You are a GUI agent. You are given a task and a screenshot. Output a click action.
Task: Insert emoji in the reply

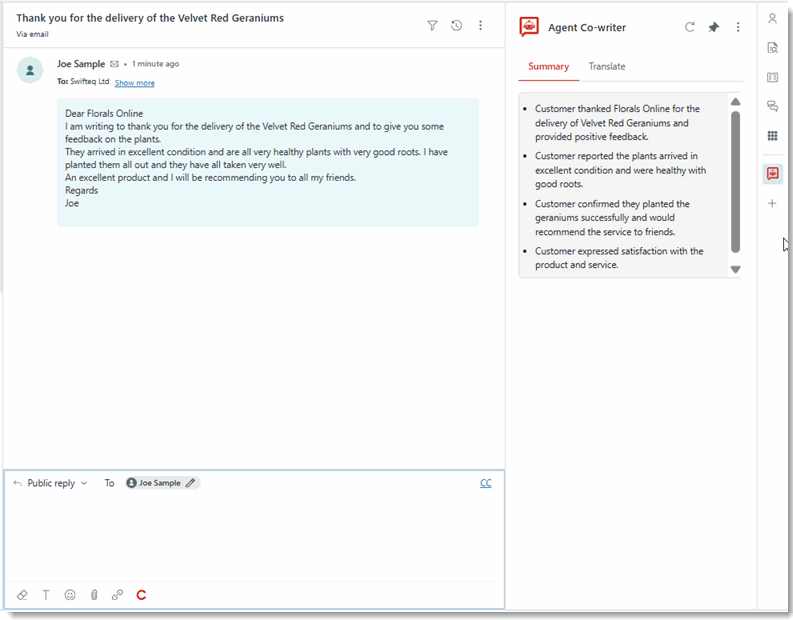point(70,595)
